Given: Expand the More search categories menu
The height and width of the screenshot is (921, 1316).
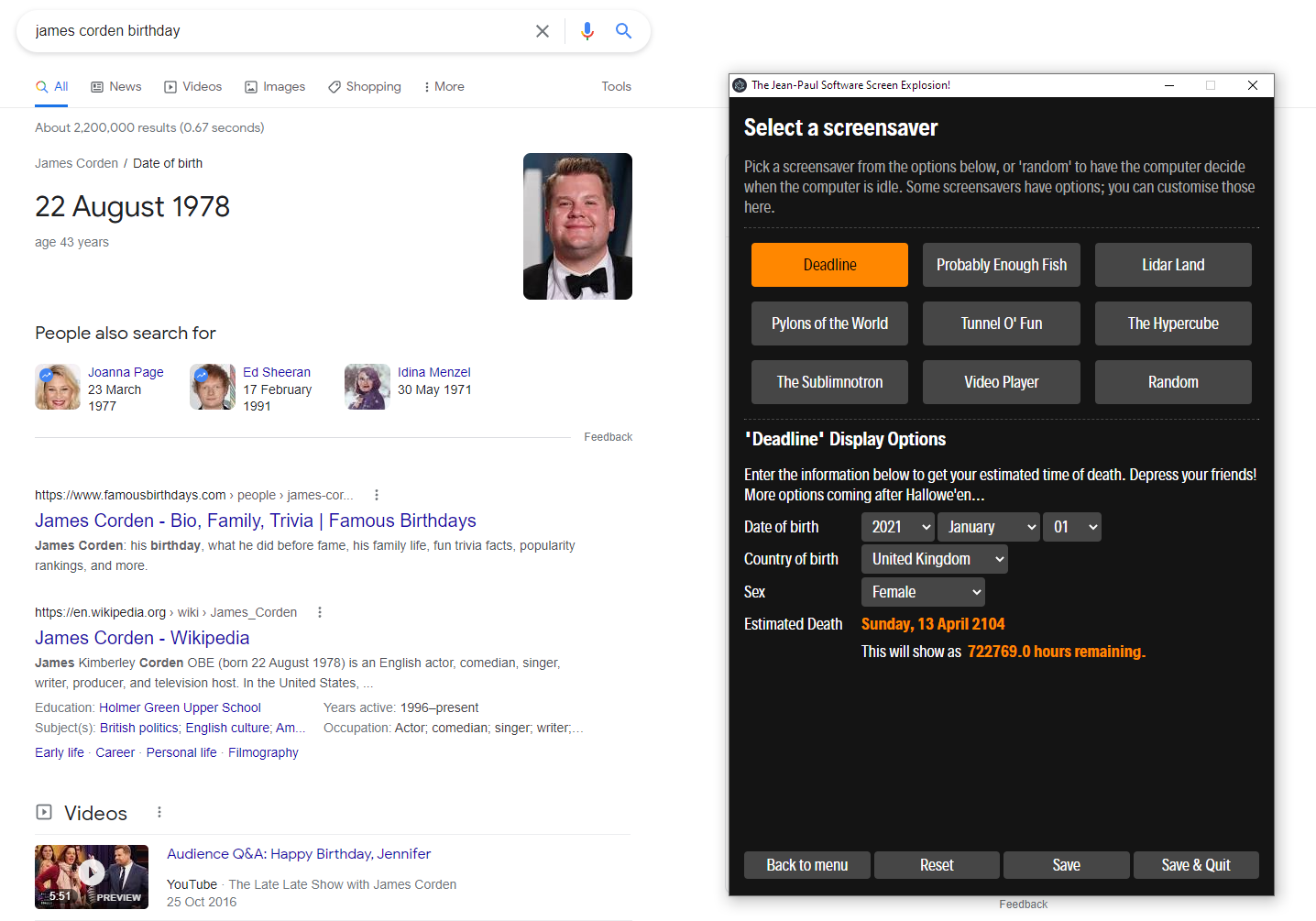Looking at the screenshot, I should (x=444, y=87).
